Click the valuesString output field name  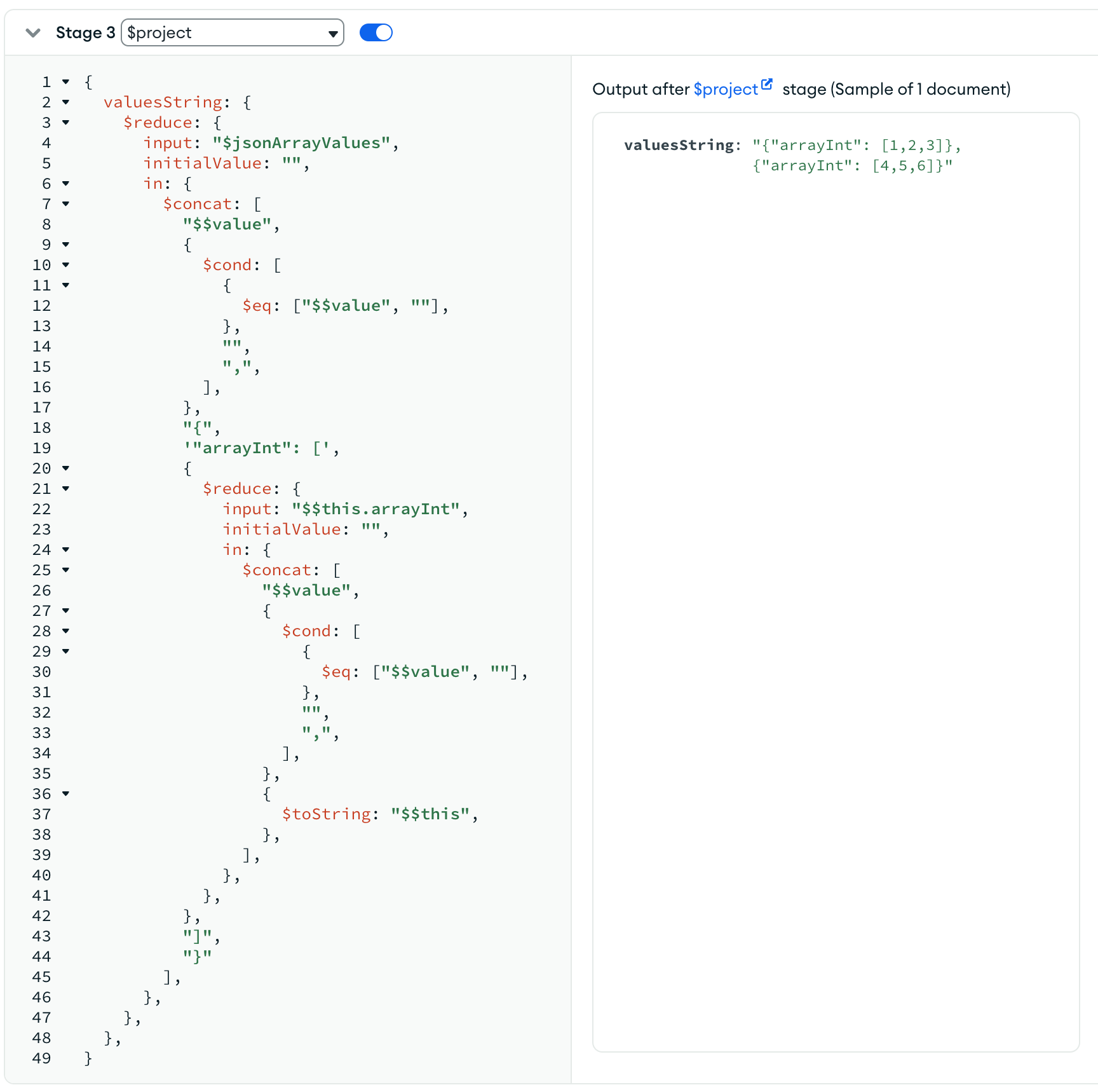coord(679,146)
